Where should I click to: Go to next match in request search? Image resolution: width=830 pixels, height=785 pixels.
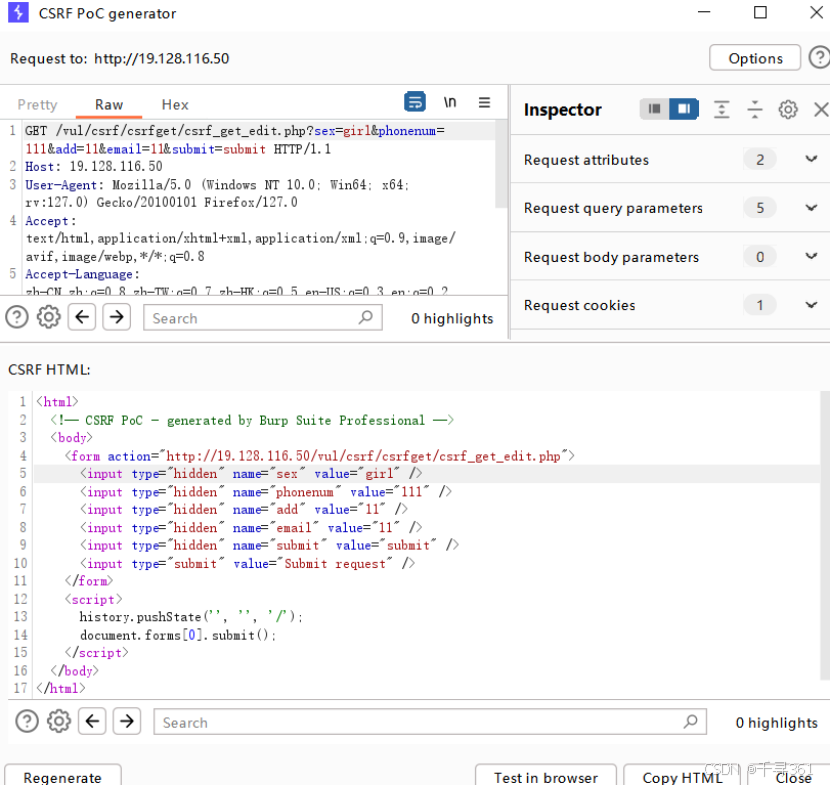(x=116, y=317)
